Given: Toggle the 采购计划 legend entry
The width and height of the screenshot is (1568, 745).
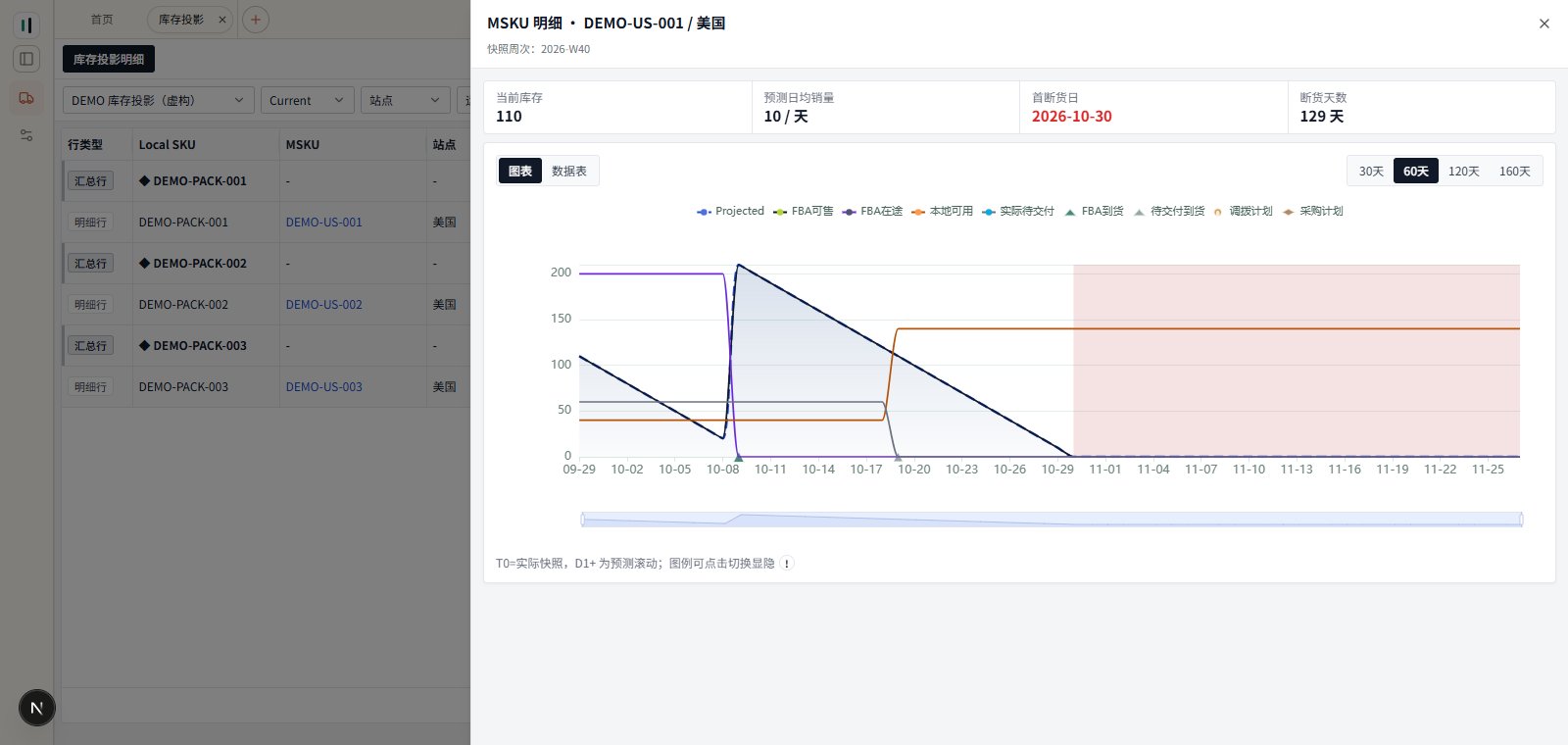Looking at the screenshot, I should (x=1312, y=212).
